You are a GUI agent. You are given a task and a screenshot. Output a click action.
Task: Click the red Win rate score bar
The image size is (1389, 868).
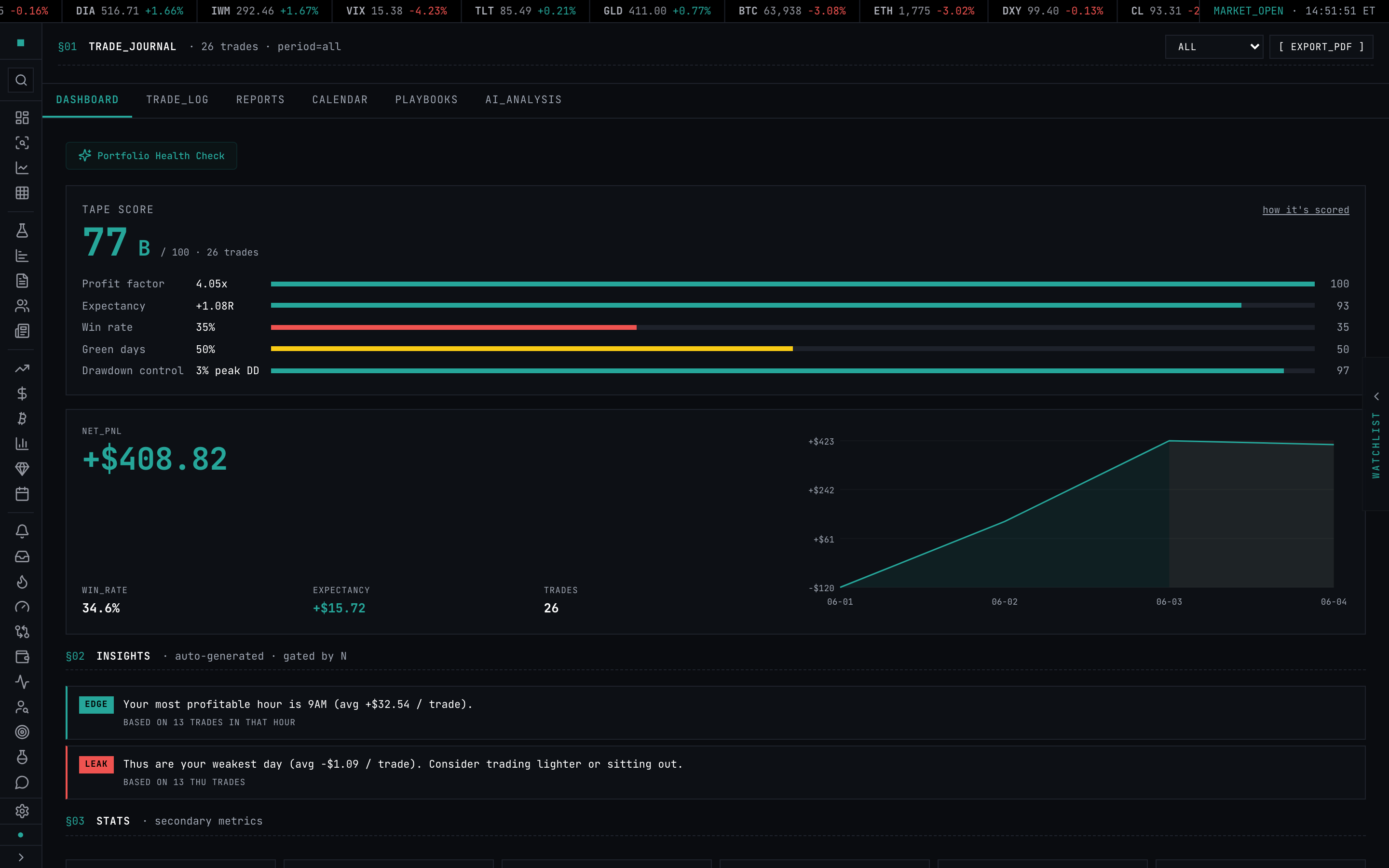pos(453,327)
